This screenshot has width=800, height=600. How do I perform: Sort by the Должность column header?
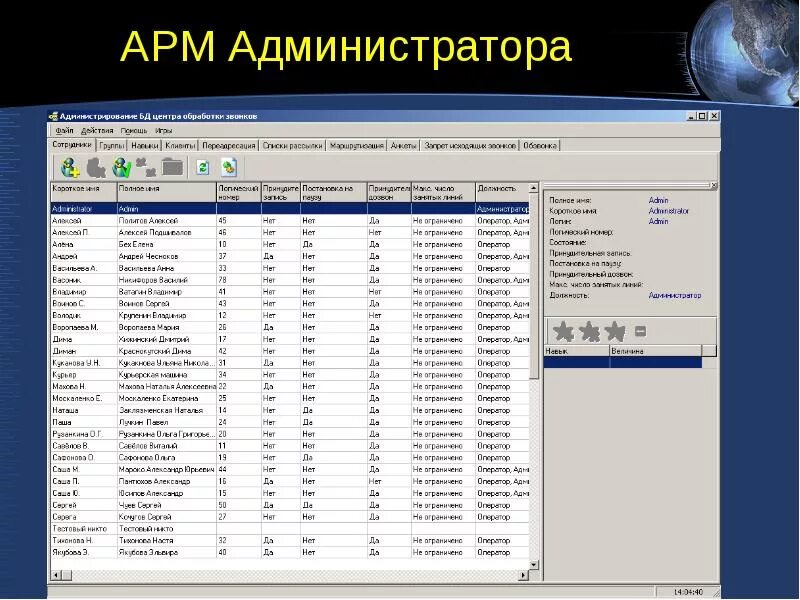coord(502,192)
